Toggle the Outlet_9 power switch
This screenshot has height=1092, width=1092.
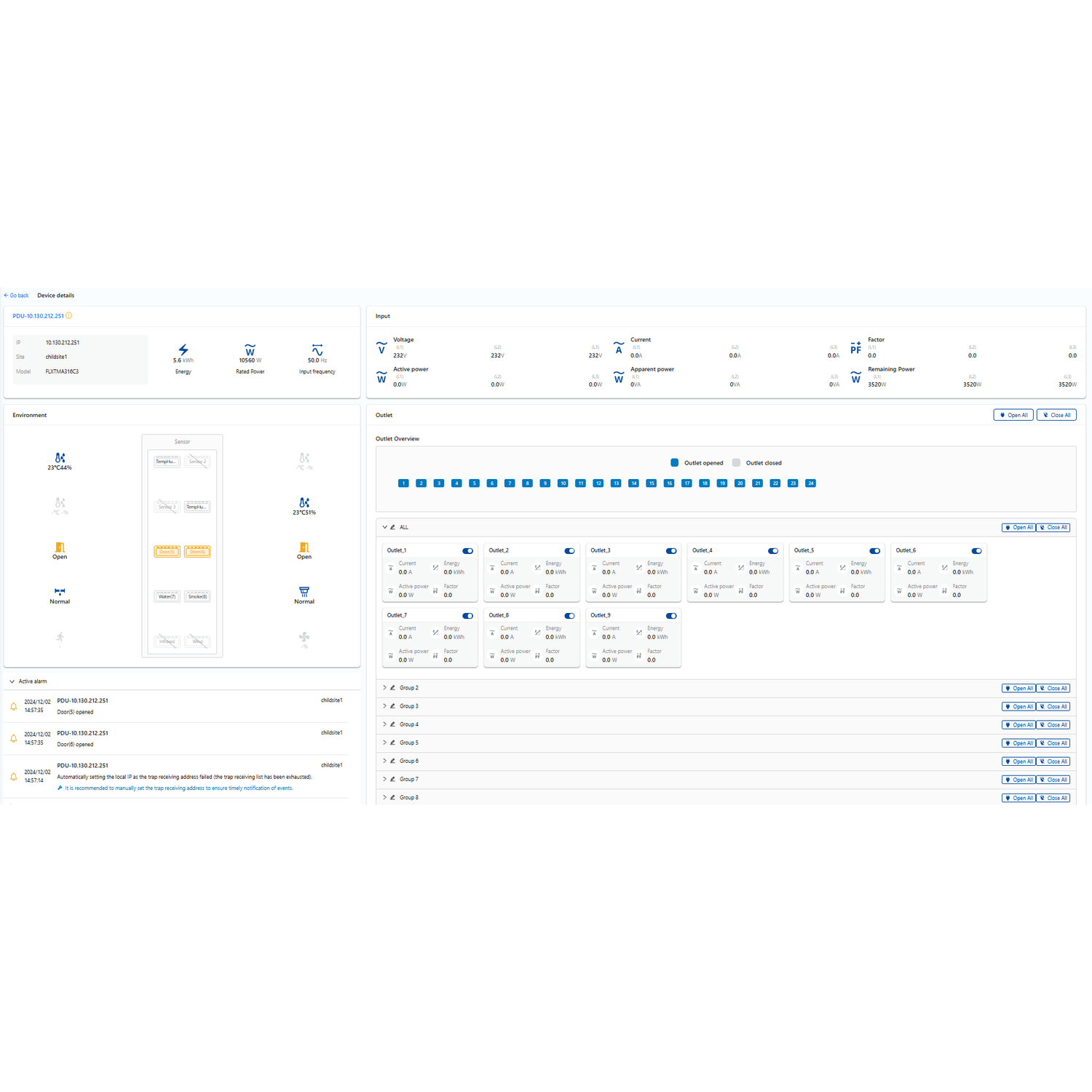[671, 616]
